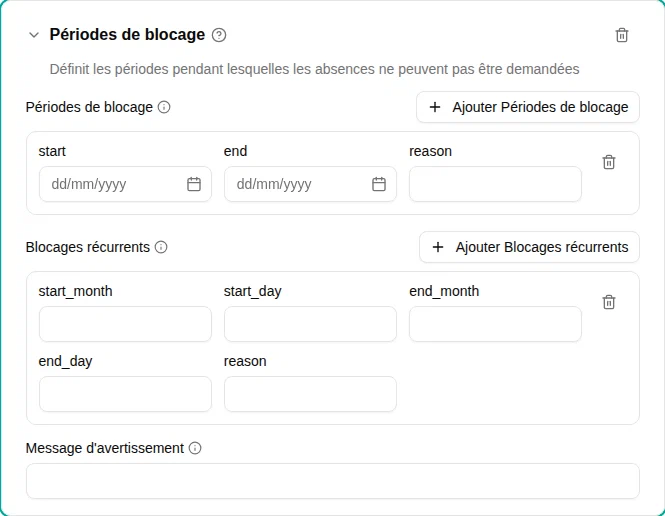This screenshot has width=665, height=516.
Task: Show info for Message d'avertissement label
Action: click(195, 448)
